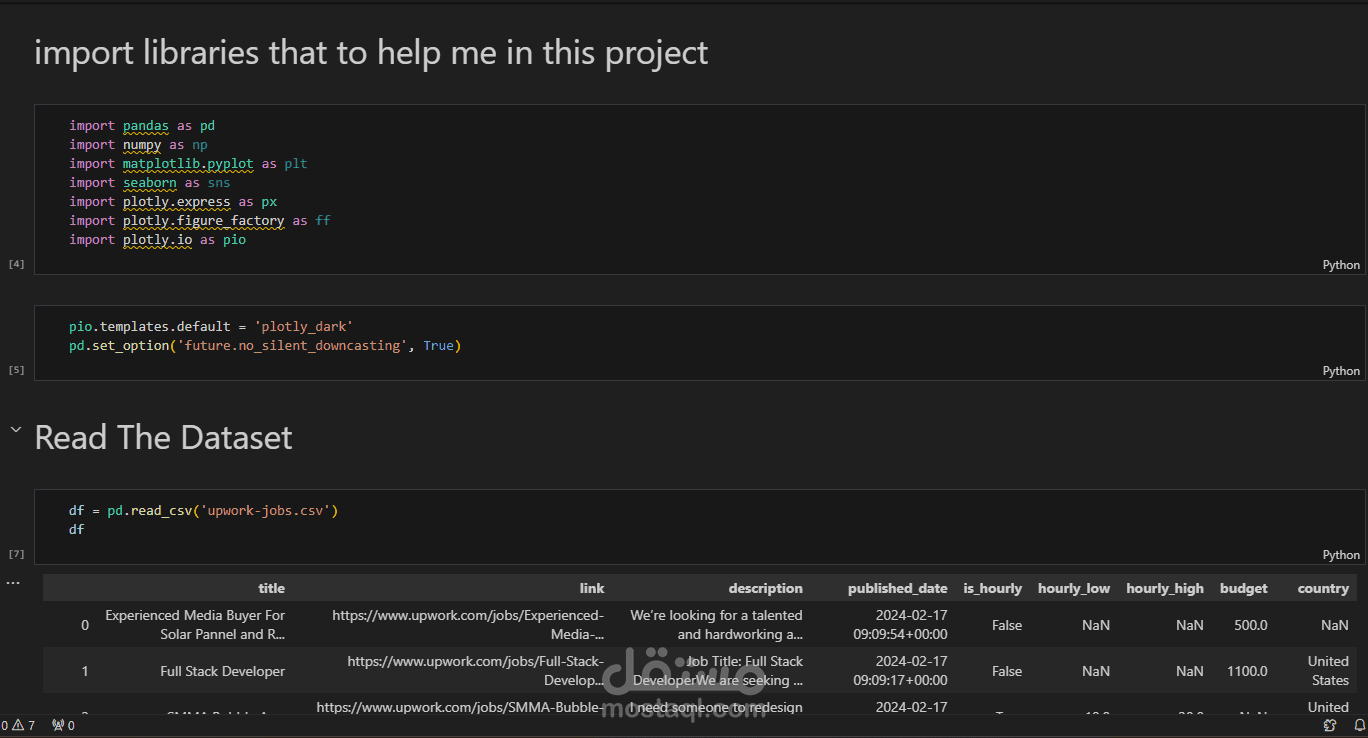Open the warnings count in status bar
1368x738 pixels.
[x=24, y=726]
